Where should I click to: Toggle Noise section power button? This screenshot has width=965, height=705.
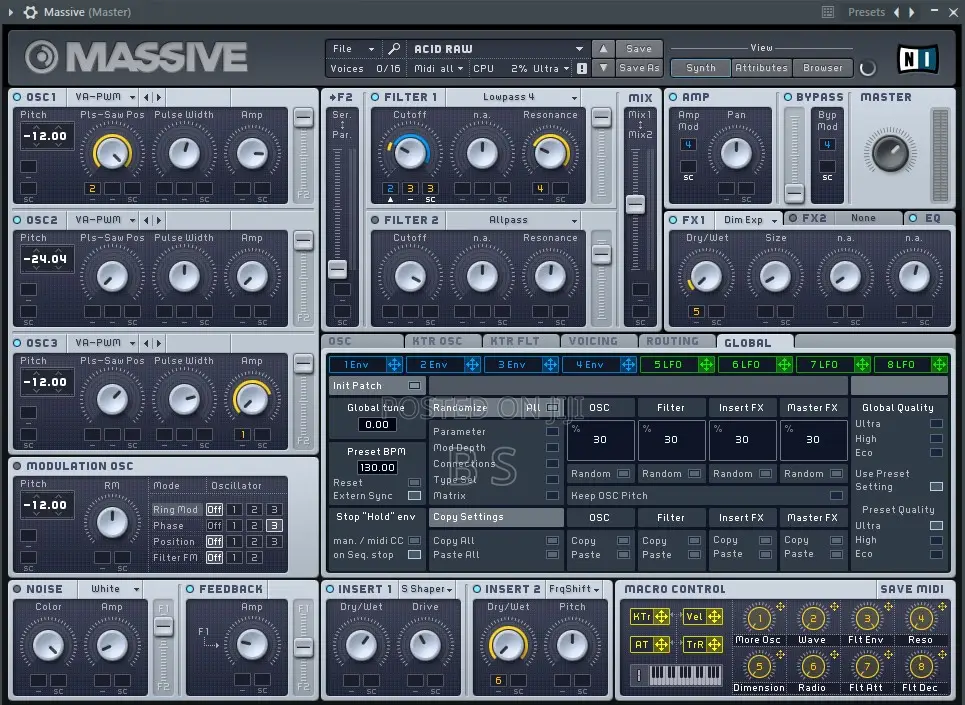pos(17,589)
